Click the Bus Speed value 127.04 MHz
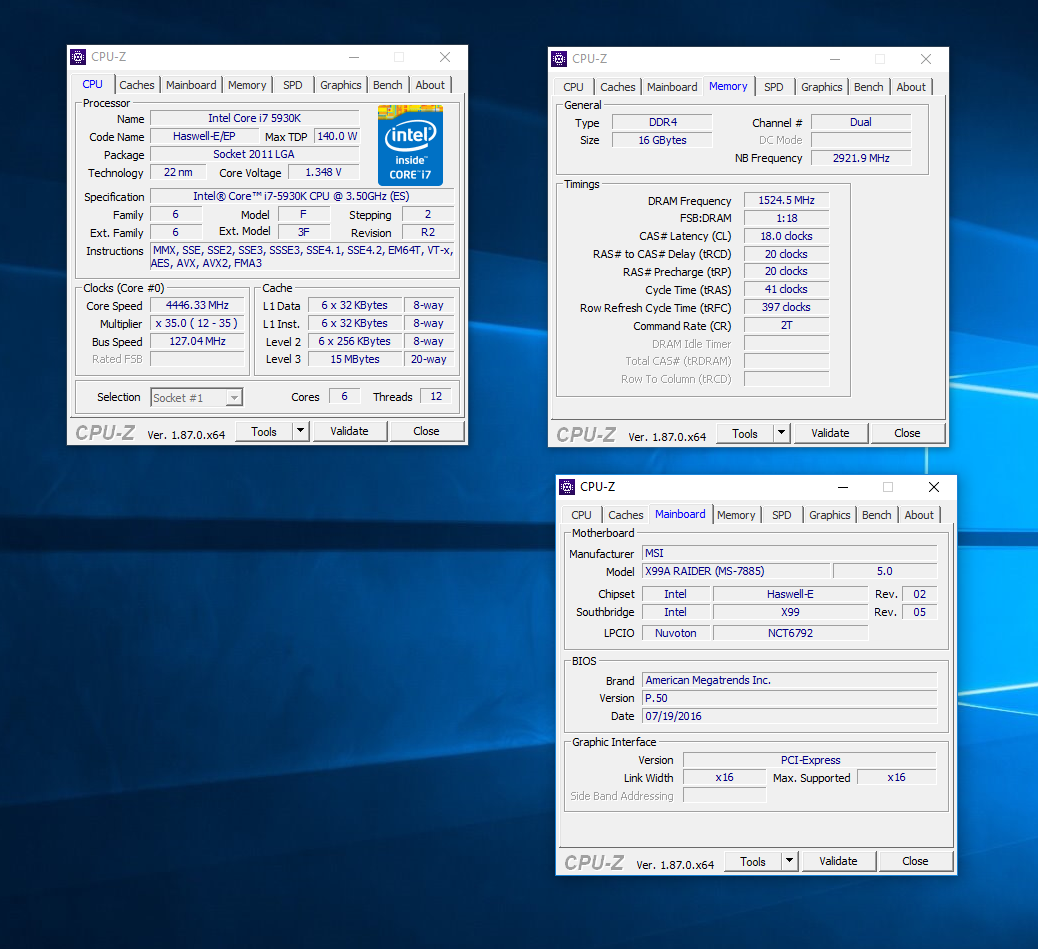1038x949 pixels. [197, 341]
